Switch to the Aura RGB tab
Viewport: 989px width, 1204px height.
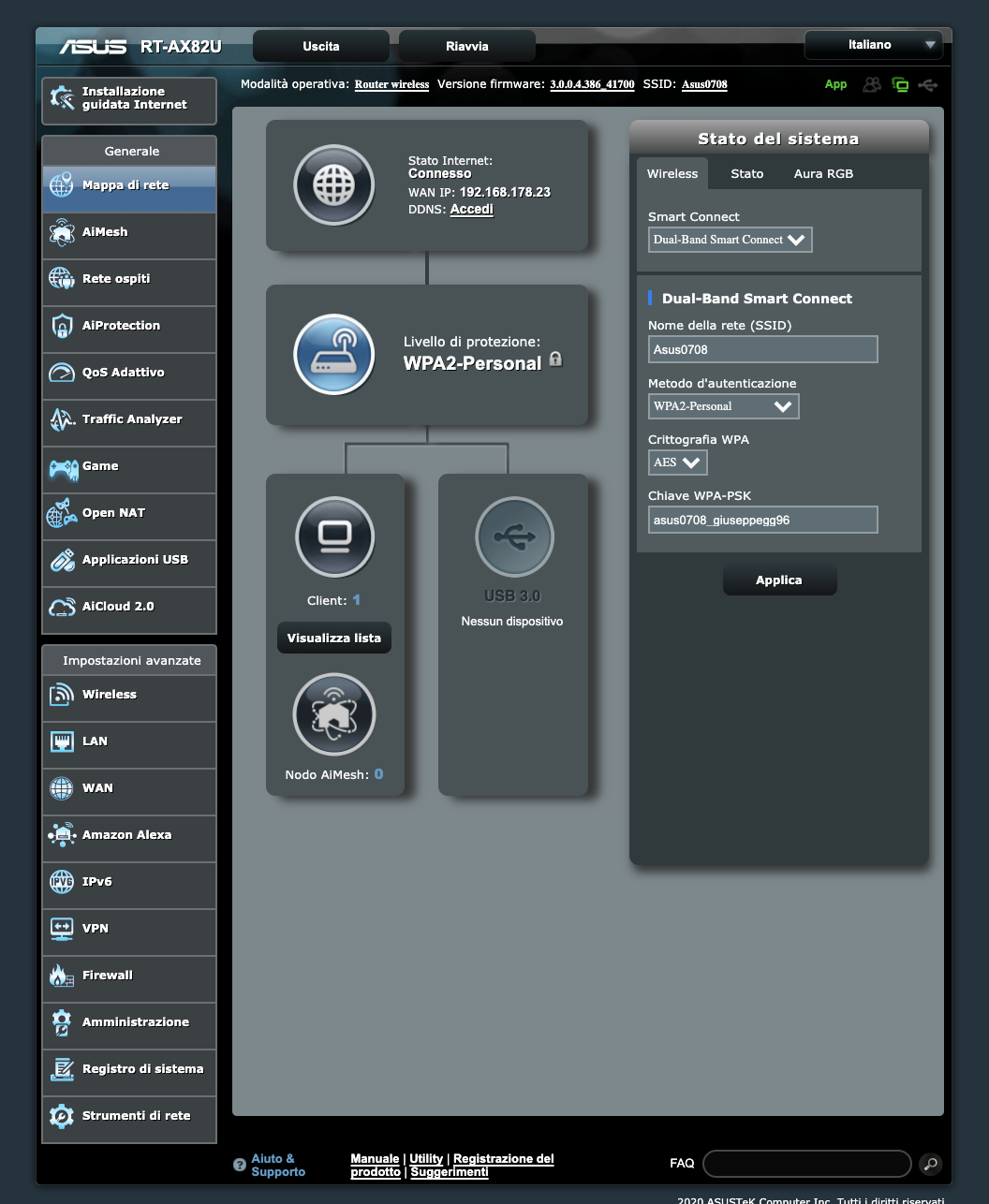pos(824,174)
